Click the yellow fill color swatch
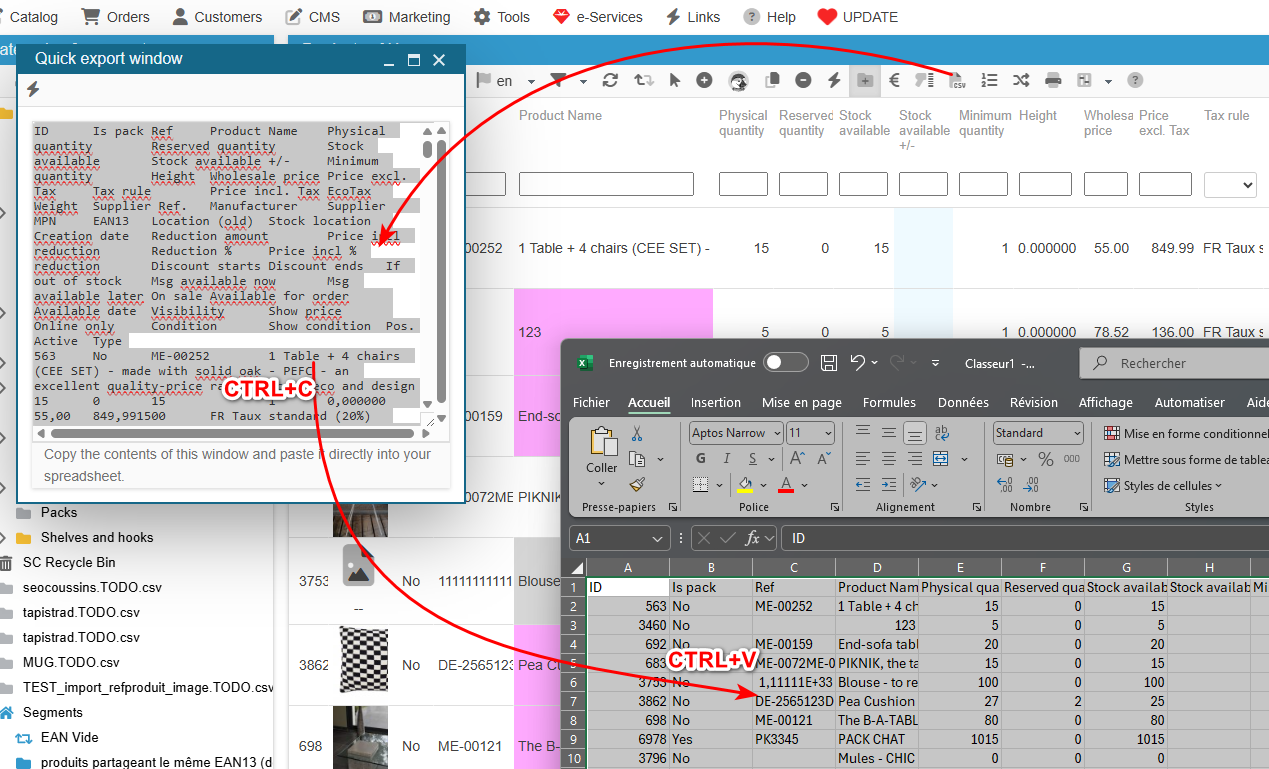 [x=745, y=486]
